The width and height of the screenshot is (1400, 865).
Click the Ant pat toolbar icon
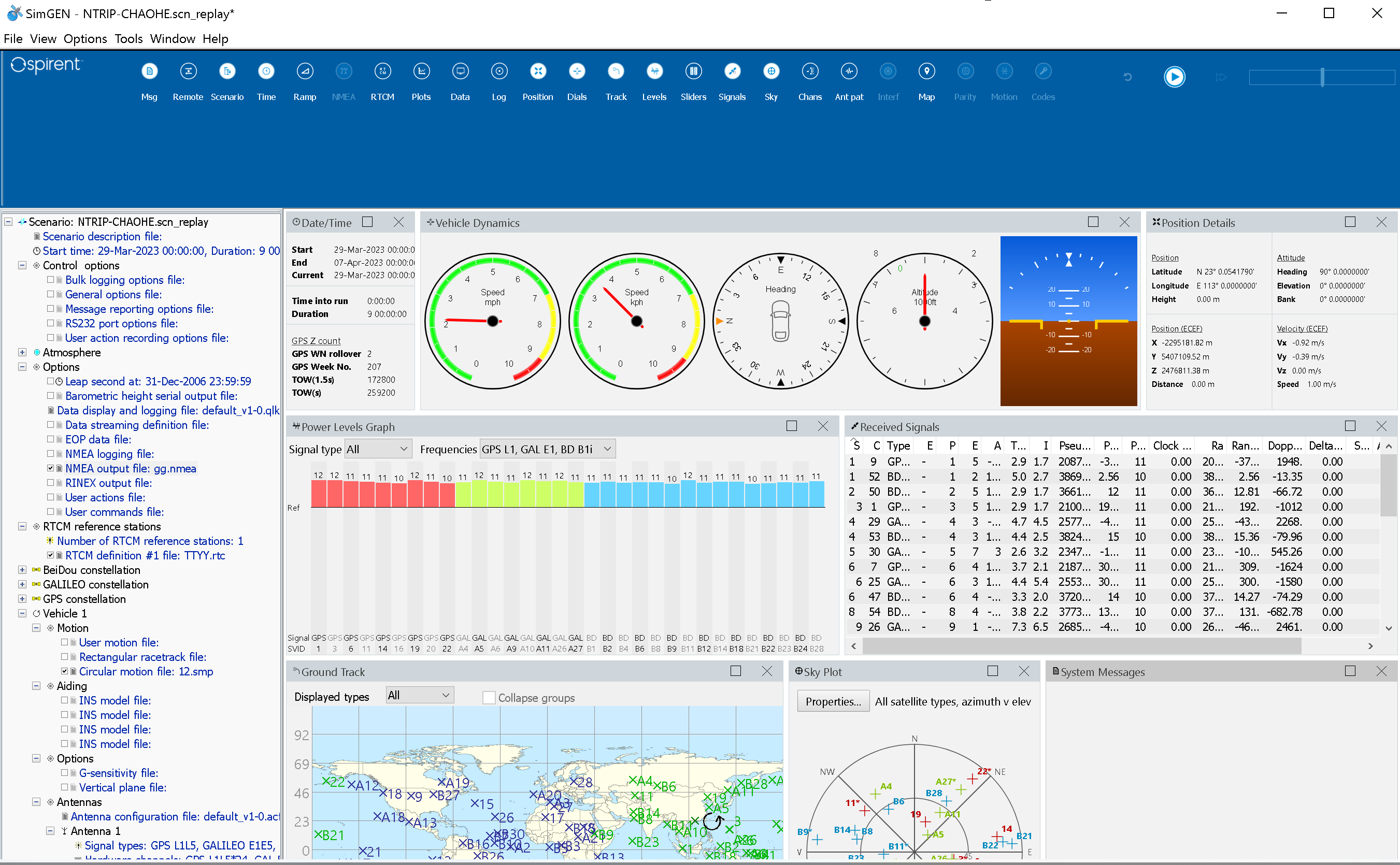[849, 71]
